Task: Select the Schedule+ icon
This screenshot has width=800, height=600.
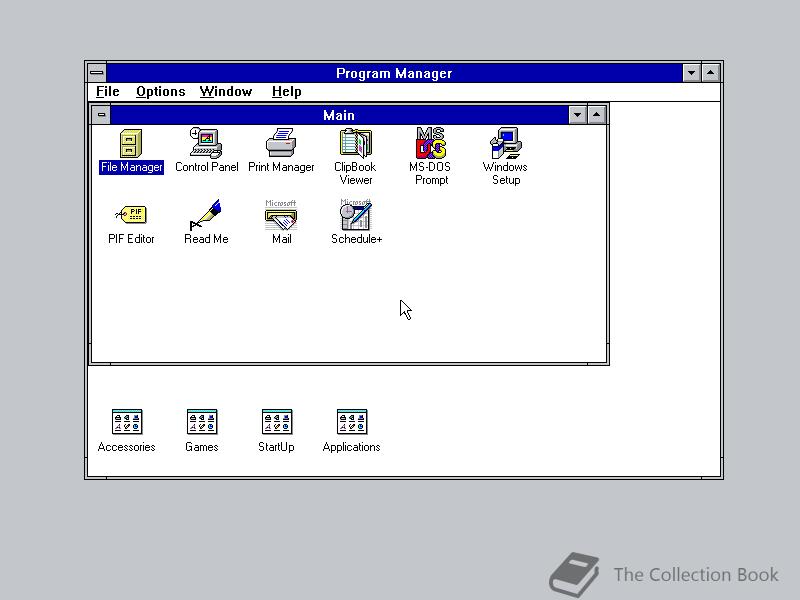Action: click(356, 215)
